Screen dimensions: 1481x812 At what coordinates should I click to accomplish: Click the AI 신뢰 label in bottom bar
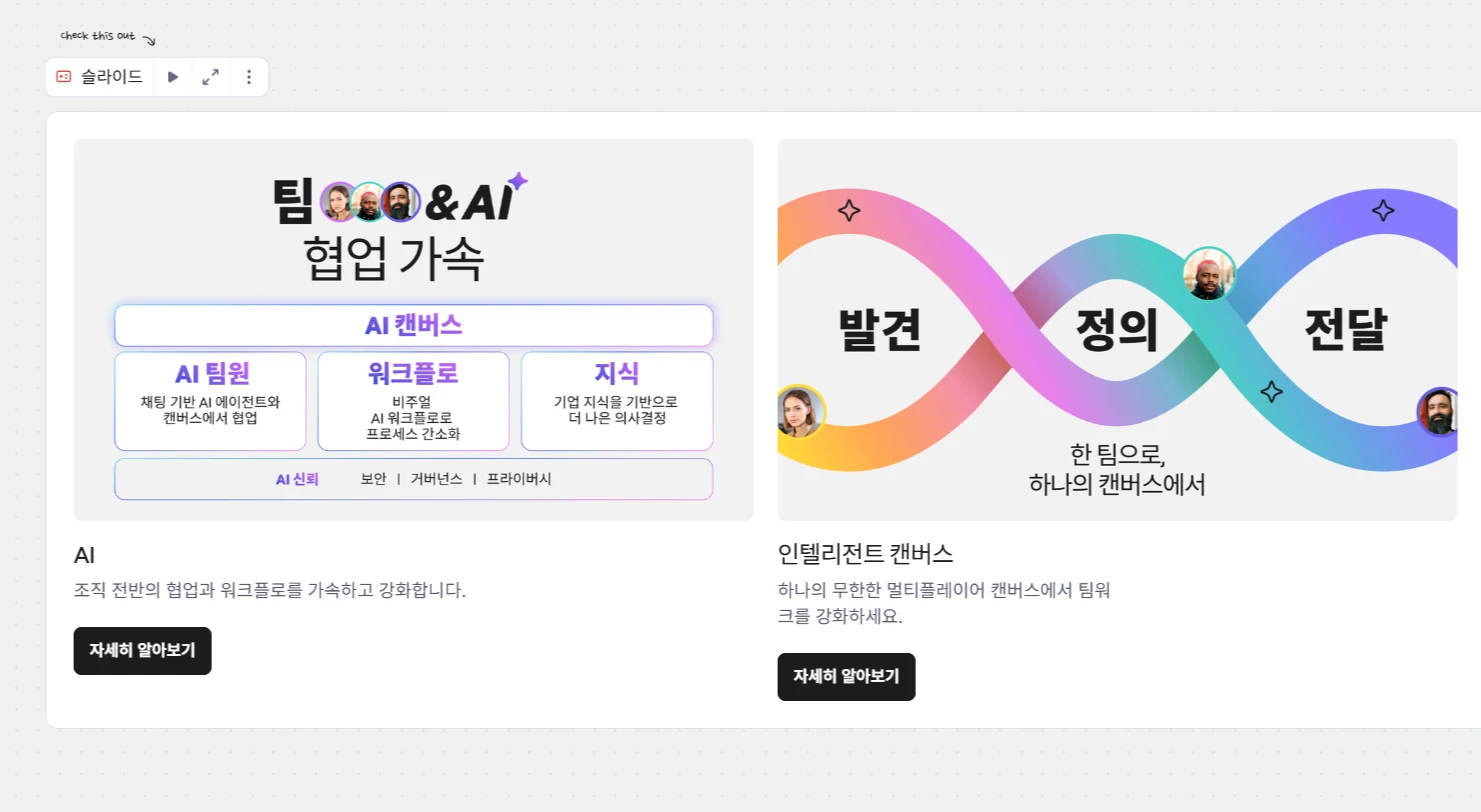pyautogui.click(x=297, y=479)
